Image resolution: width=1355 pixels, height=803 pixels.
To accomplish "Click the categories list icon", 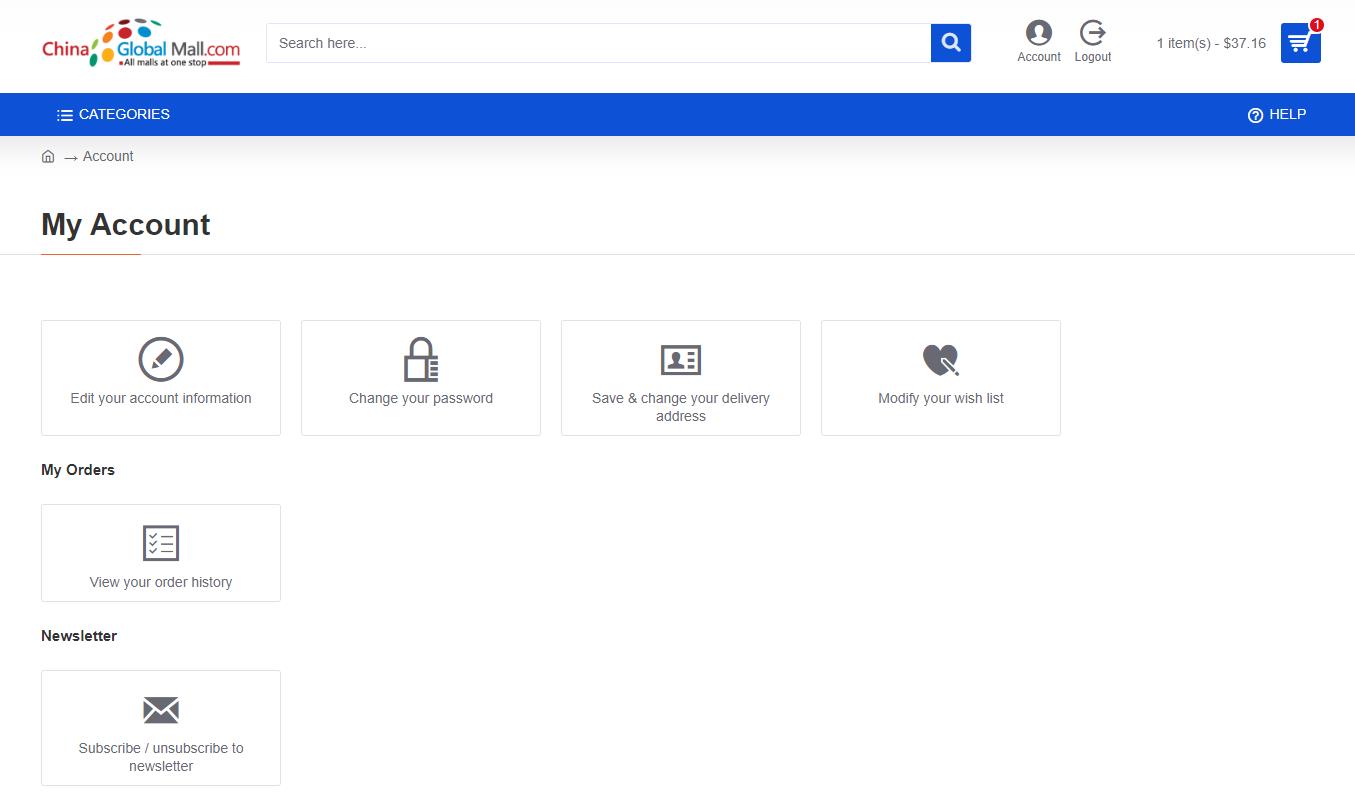I will (65, 115).
